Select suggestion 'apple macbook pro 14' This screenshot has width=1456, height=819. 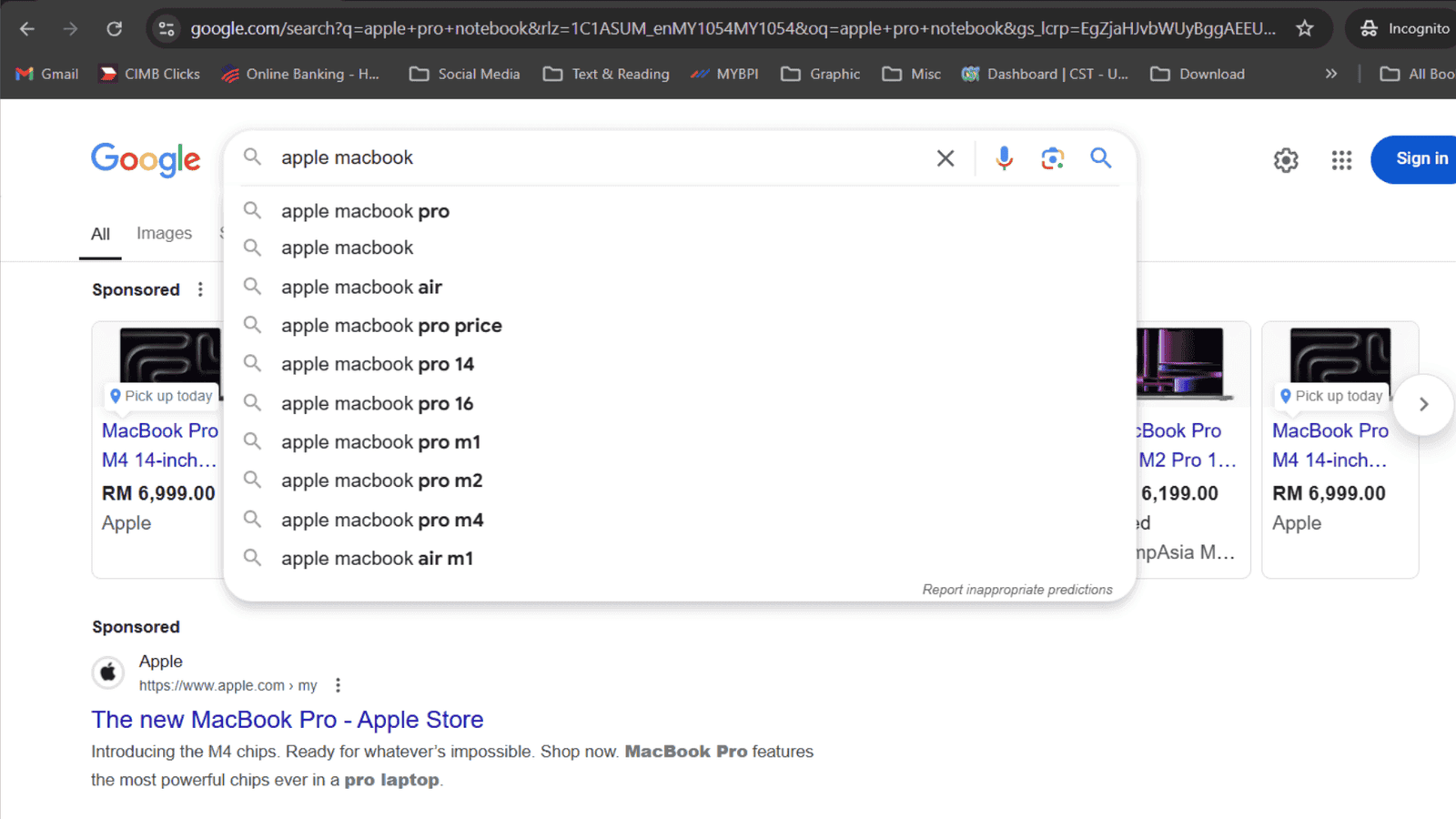[679, 364]
